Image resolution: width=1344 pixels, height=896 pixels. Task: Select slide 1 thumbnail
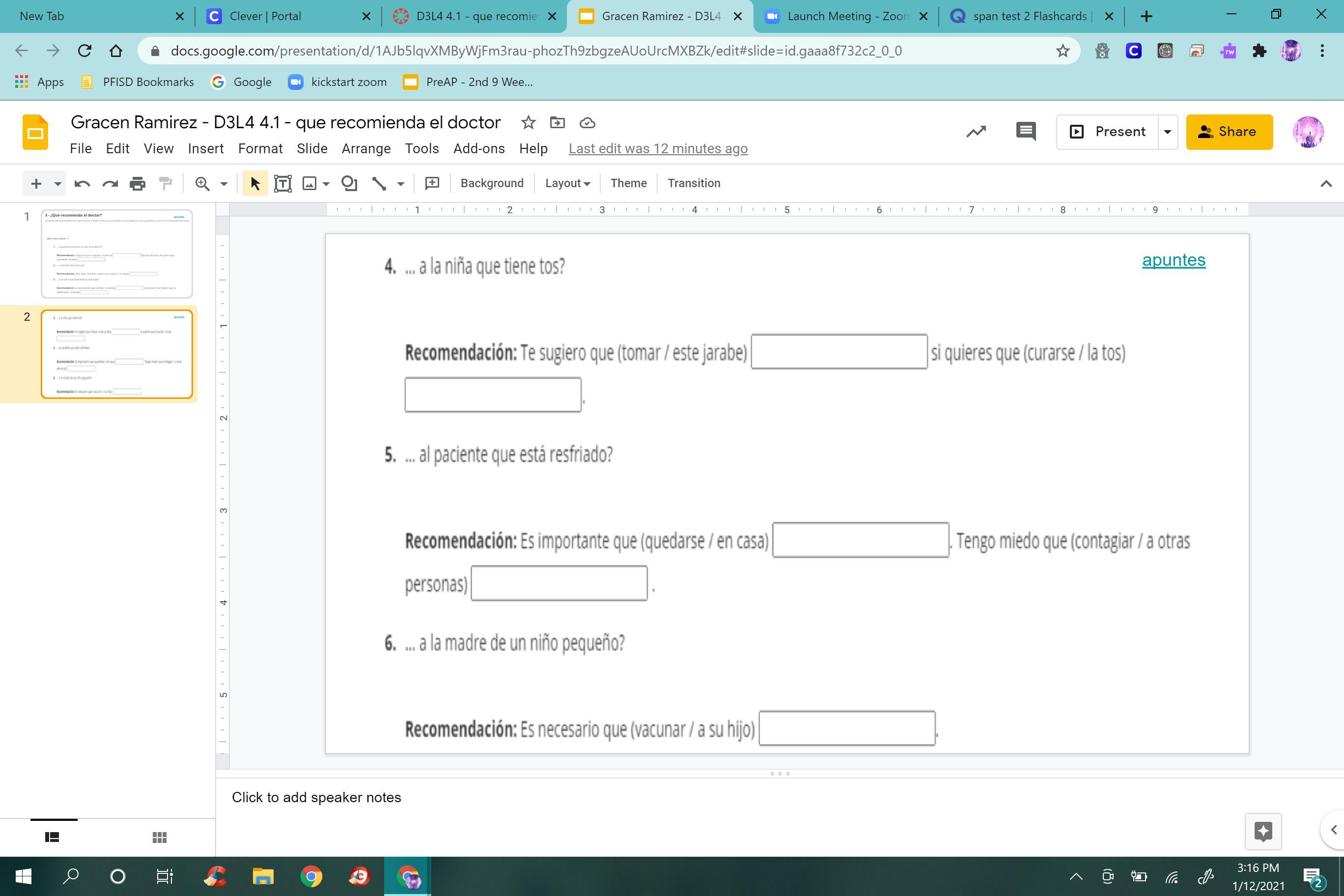pyautogui.click(x=116, y=253)
